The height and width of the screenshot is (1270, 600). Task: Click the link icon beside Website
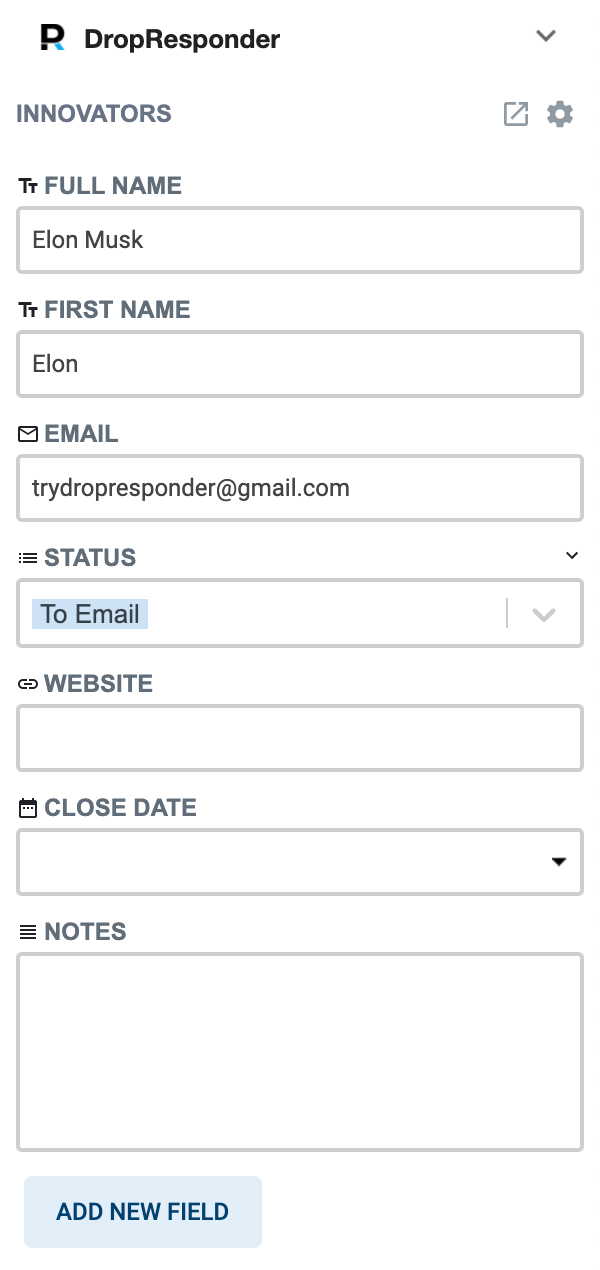pos(28,684)
